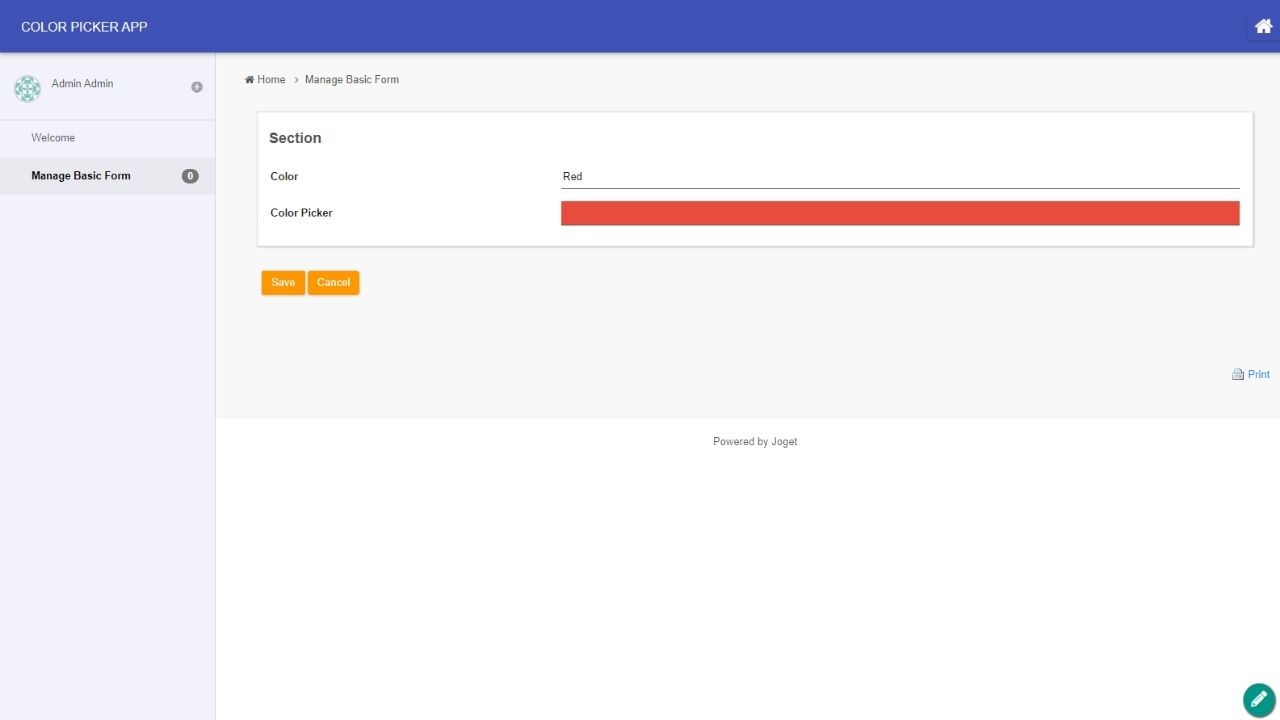Click the 0 count badge in sidebar

[190, 176]
